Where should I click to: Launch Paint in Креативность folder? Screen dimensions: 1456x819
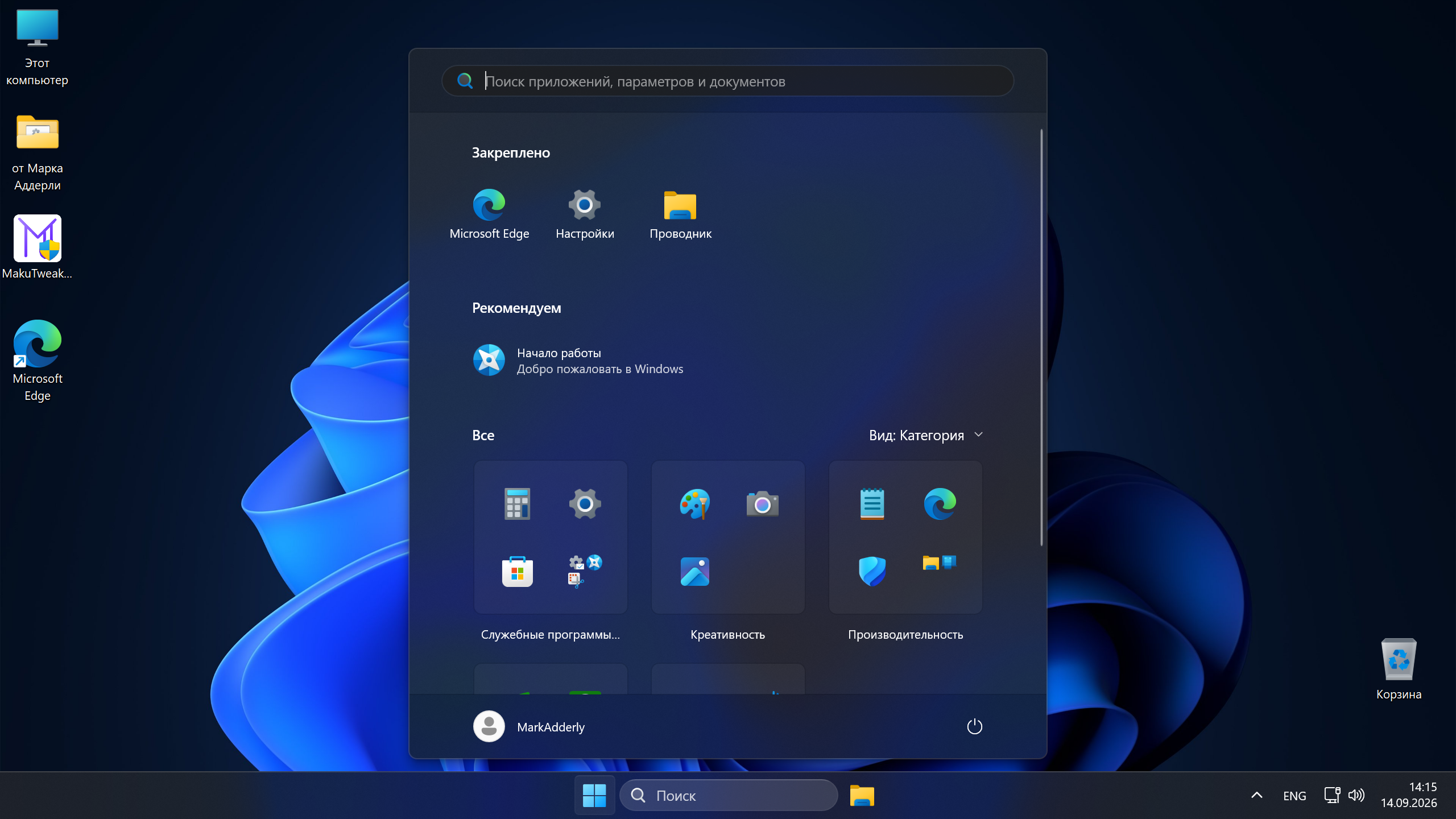tap(694, 503)
